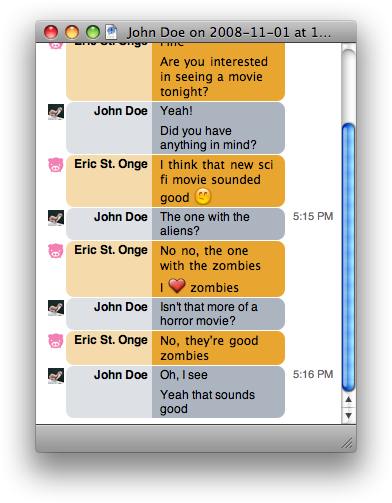Click the message "No no, the one with the zombies"
The image size is (392, 503).
click(x=210, y=258)
